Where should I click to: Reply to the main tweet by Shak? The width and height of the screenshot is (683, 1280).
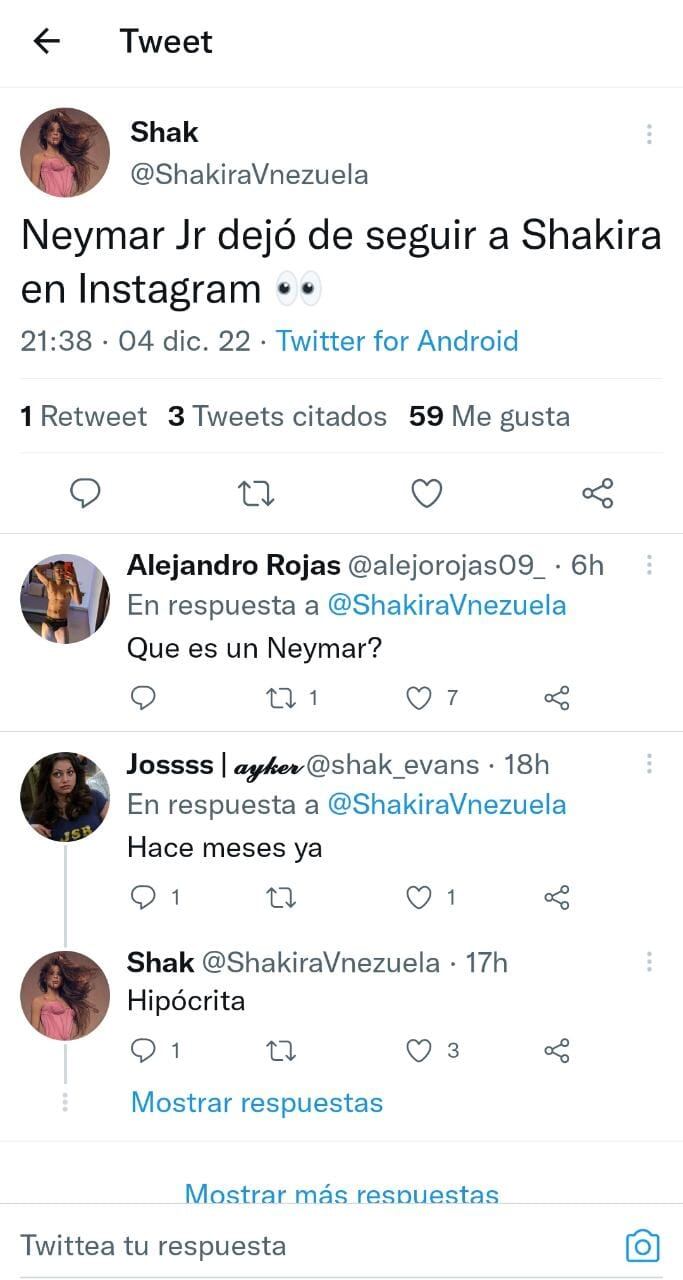point(87,493)
